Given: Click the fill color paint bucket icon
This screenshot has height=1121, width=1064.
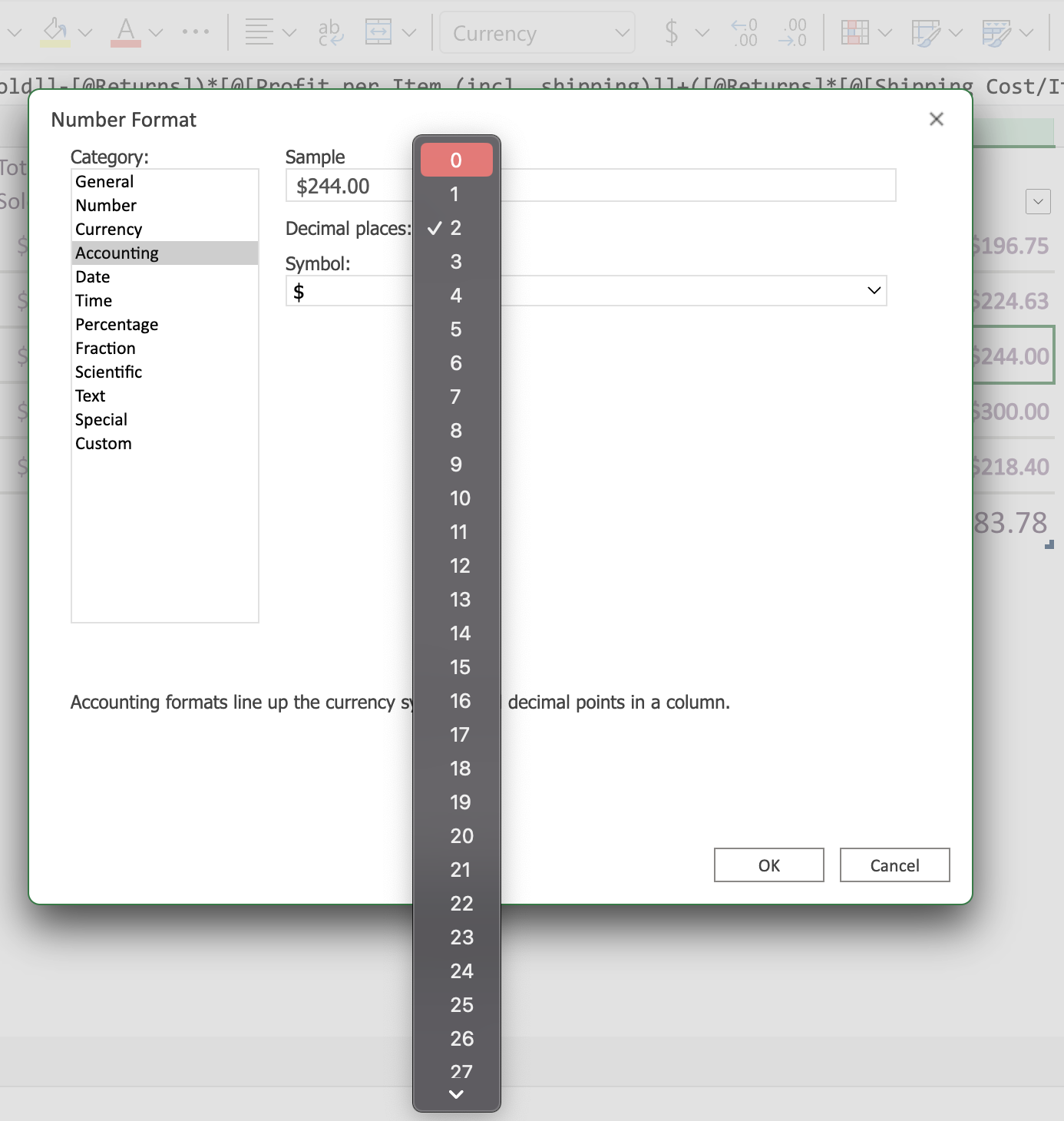Looking at the screenshot, I should click(x=55, y=32).
